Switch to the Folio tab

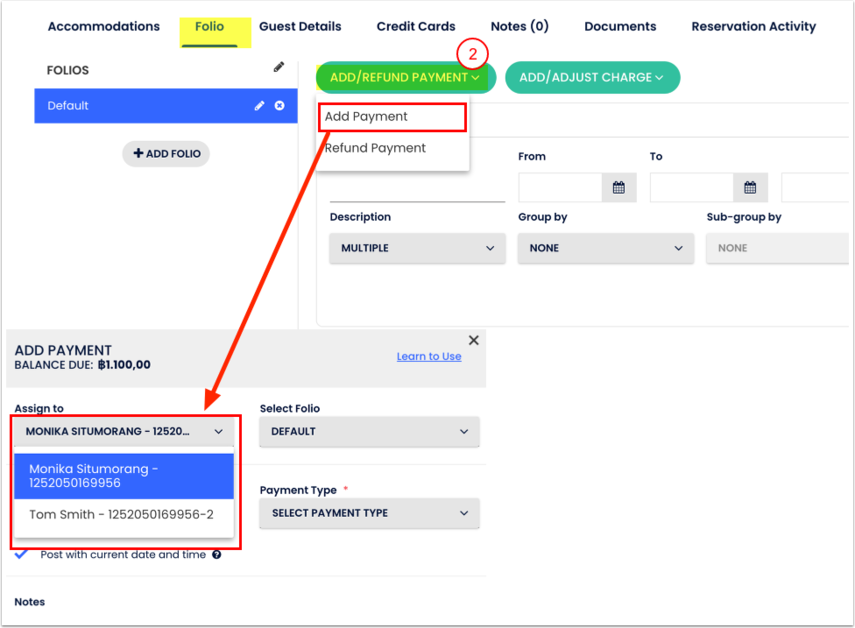point(209,26)
